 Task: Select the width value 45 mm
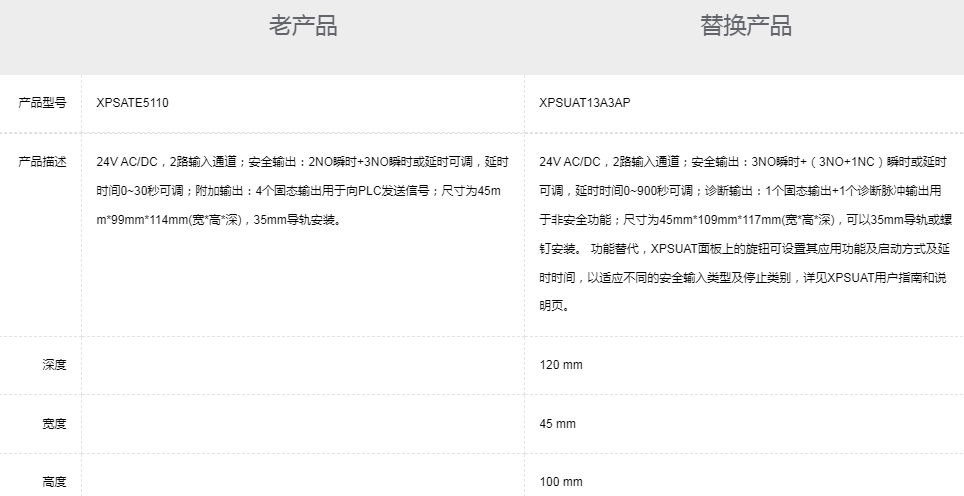[x=558, y=423]
